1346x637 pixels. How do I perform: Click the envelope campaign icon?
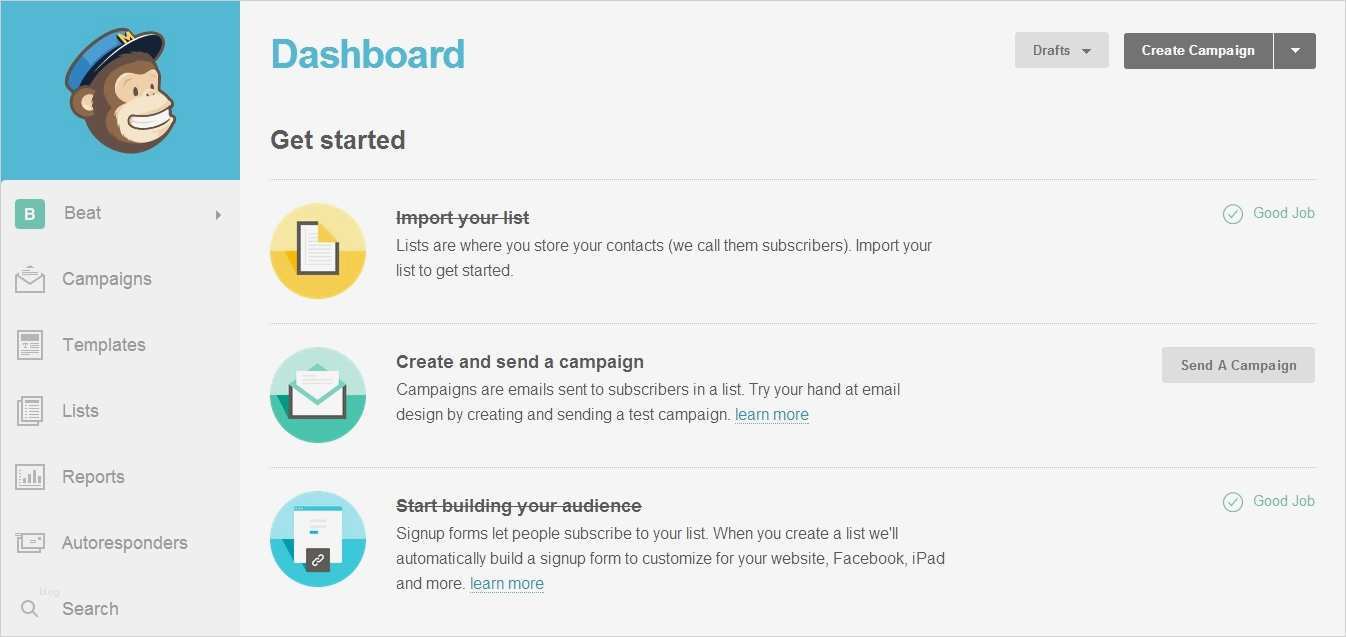click(317, 393)
